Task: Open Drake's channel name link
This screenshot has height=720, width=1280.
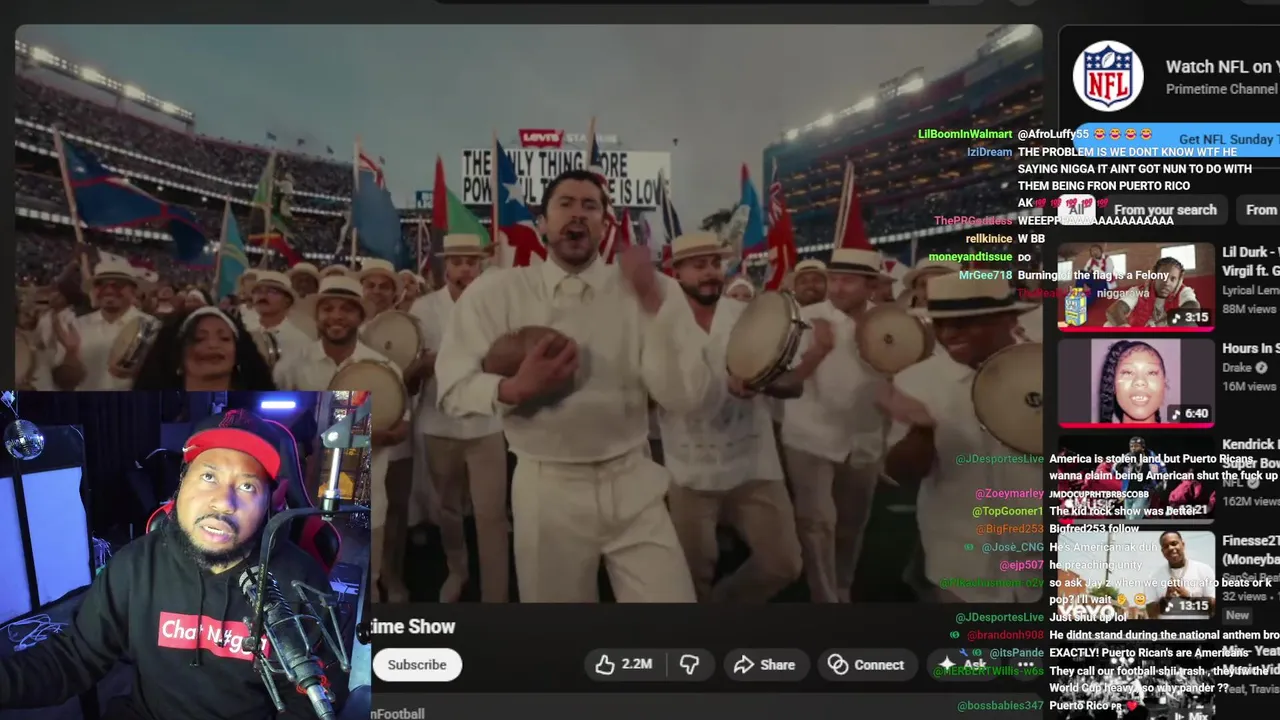Action: click(1237, 368)
